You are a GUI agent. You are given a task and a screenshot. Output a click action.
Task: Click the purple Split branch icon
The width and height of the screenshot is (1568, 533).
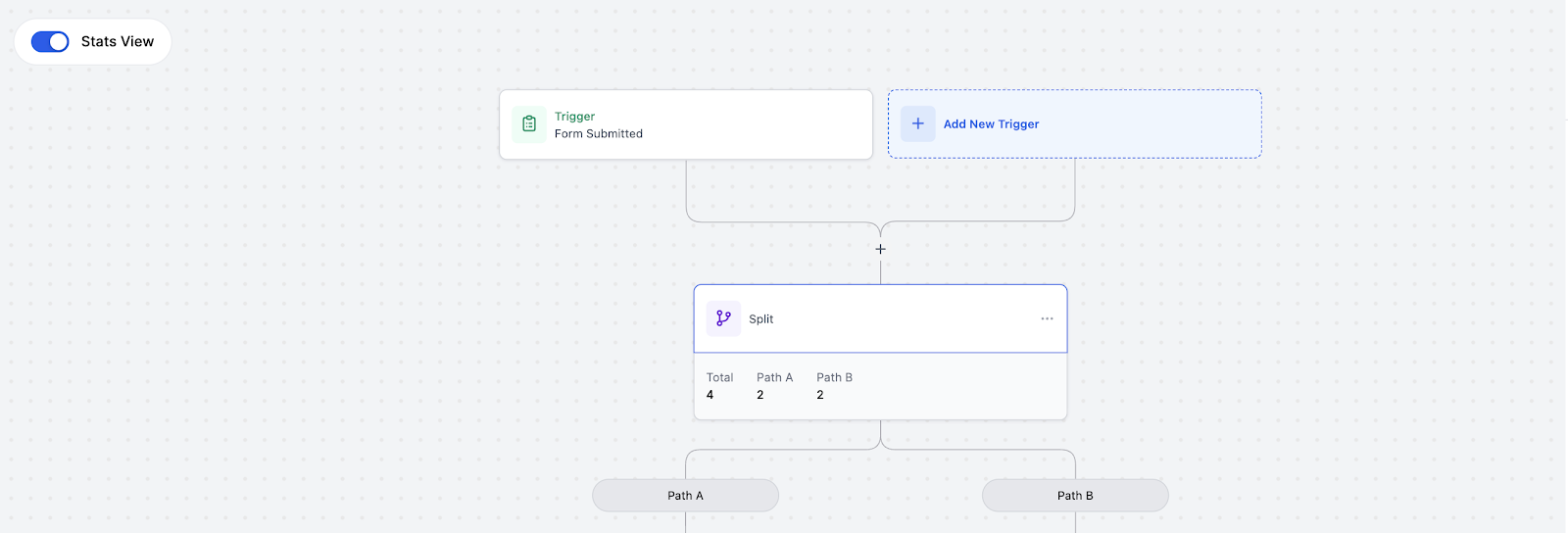coord(724,318)
